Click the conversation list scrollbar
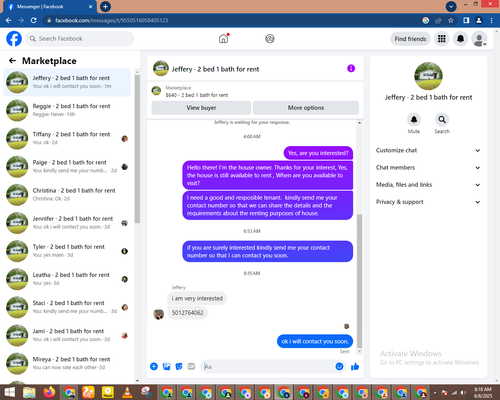 [x=137, y=149]
